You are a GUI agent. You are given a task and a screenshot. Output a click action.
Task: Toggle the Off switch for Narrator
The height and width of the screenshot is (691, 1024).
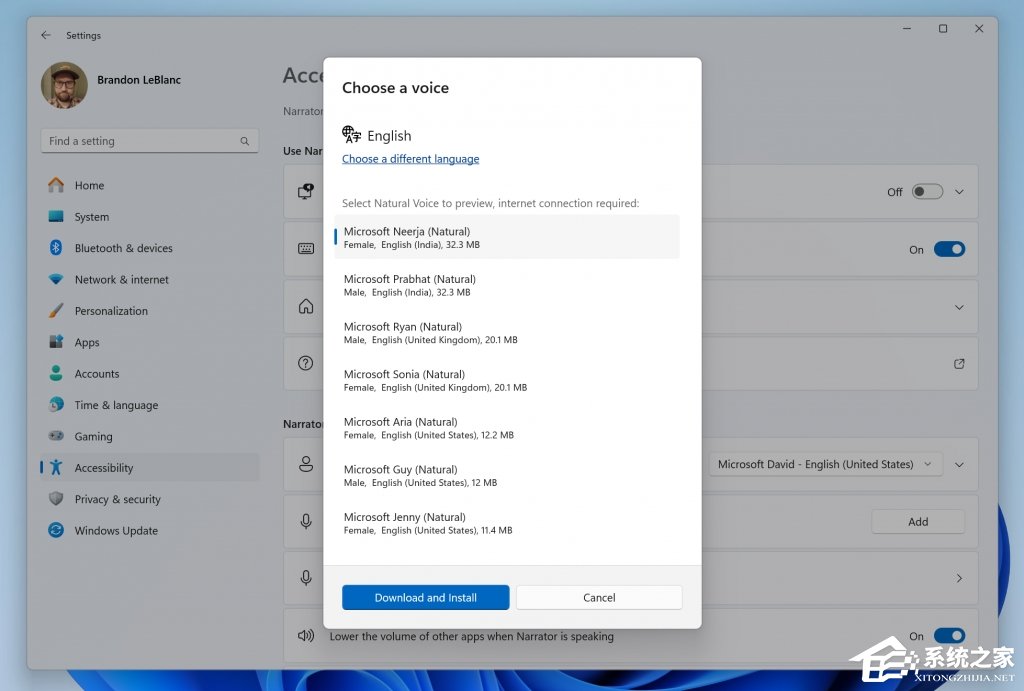927,192
